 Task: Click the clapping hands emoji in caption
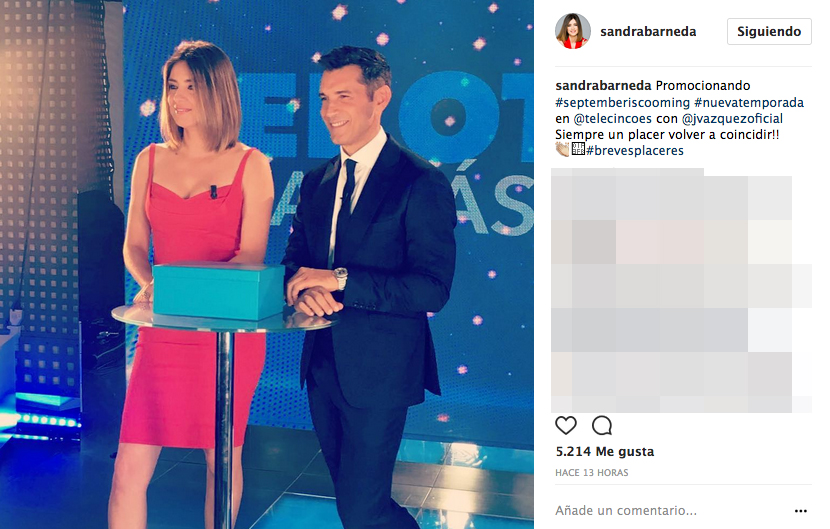[x=562, y=150]
